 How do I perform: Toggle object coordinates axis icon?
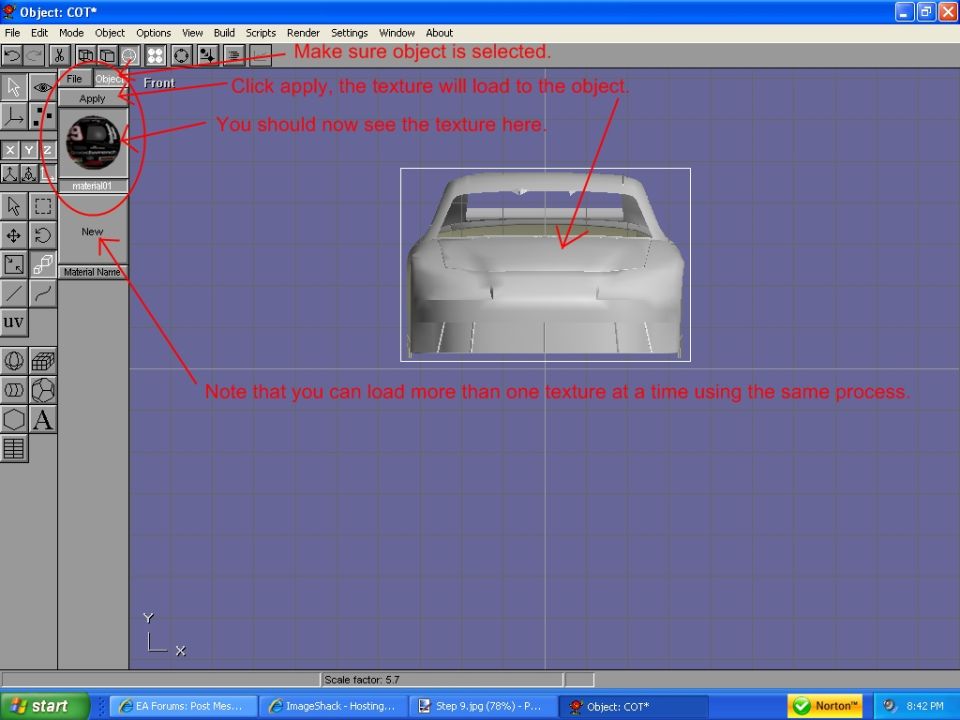coord(29,174)
